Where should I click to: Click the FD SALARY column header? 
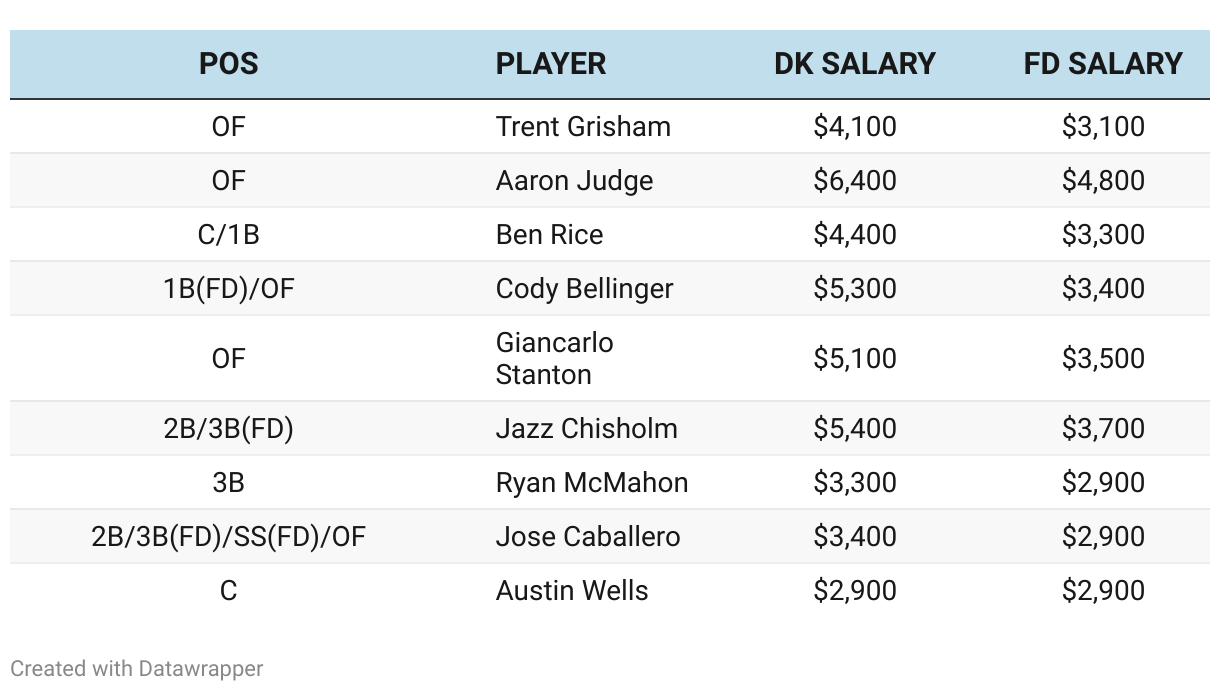pos(1103,64)
